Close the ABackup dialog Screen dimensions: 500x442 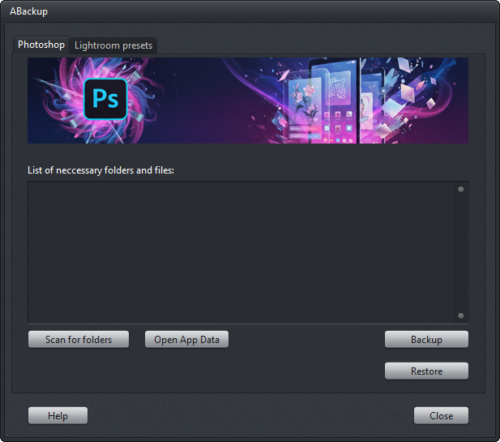click(441, 416)
